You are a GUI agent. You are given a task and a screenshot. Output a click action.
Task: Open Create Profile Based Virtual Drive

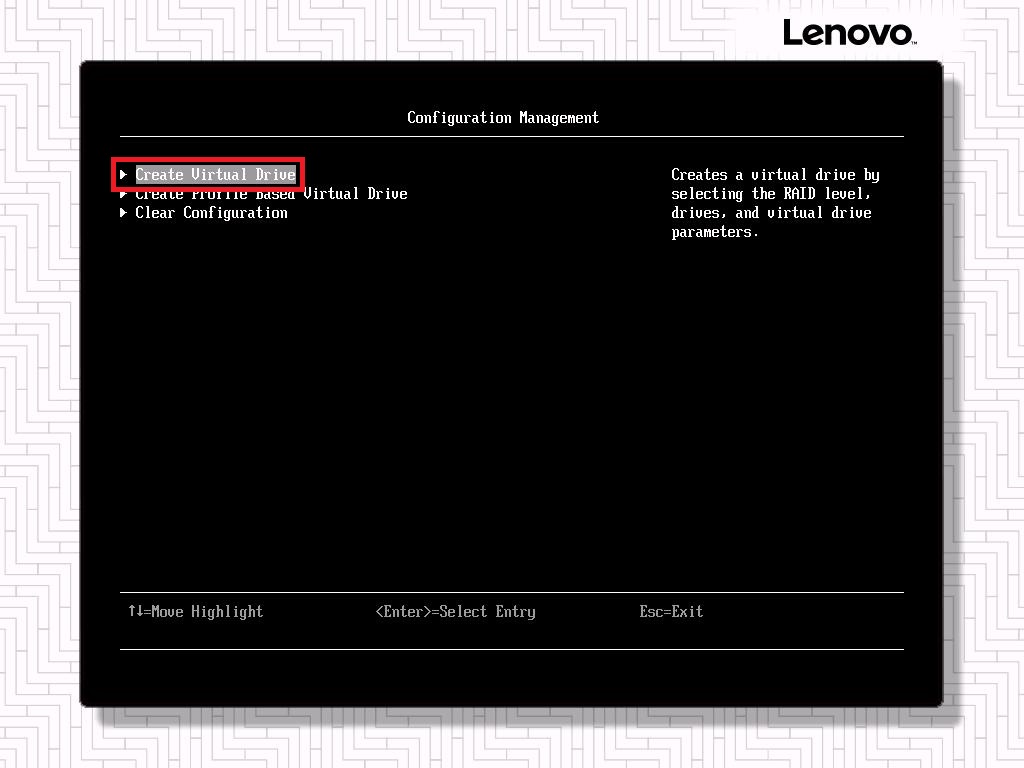(271, 194)
